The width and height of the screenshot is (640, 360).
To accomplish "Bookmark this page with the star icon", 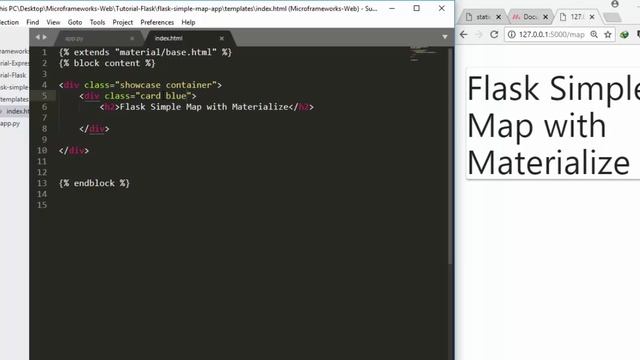I will [x=608, y=35].
